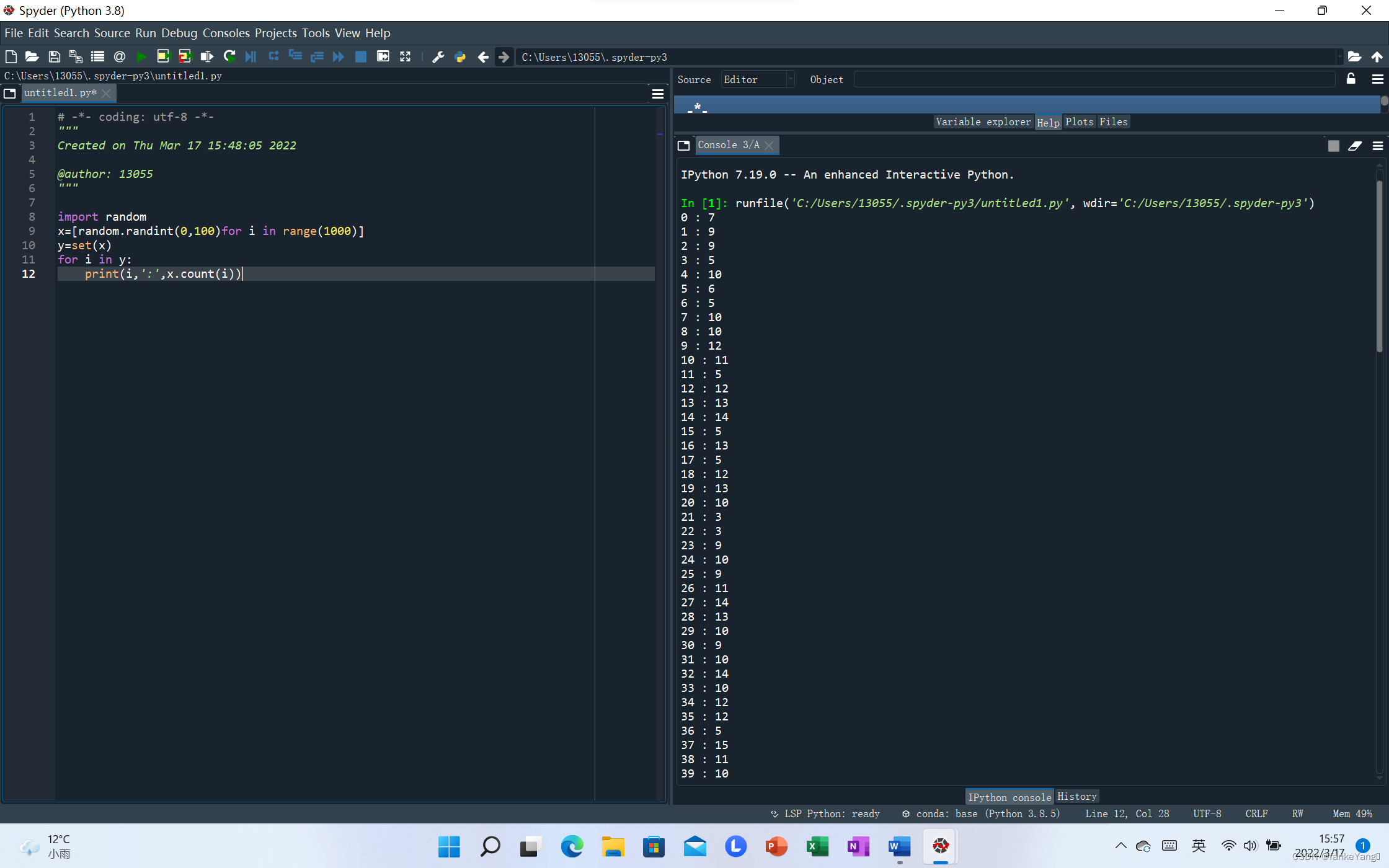This screenshot has width=1389, height=868.
Task: Open the PYTHONPATH manager Python icon
Action: pyautogui.click(x=459, y=57)
